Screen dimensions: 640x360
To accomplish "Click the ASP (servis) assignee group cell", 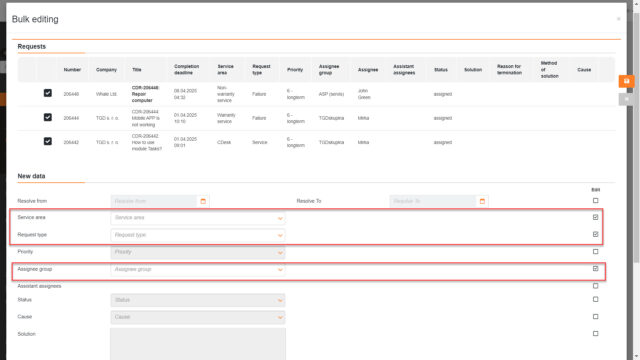I will 331,94.
